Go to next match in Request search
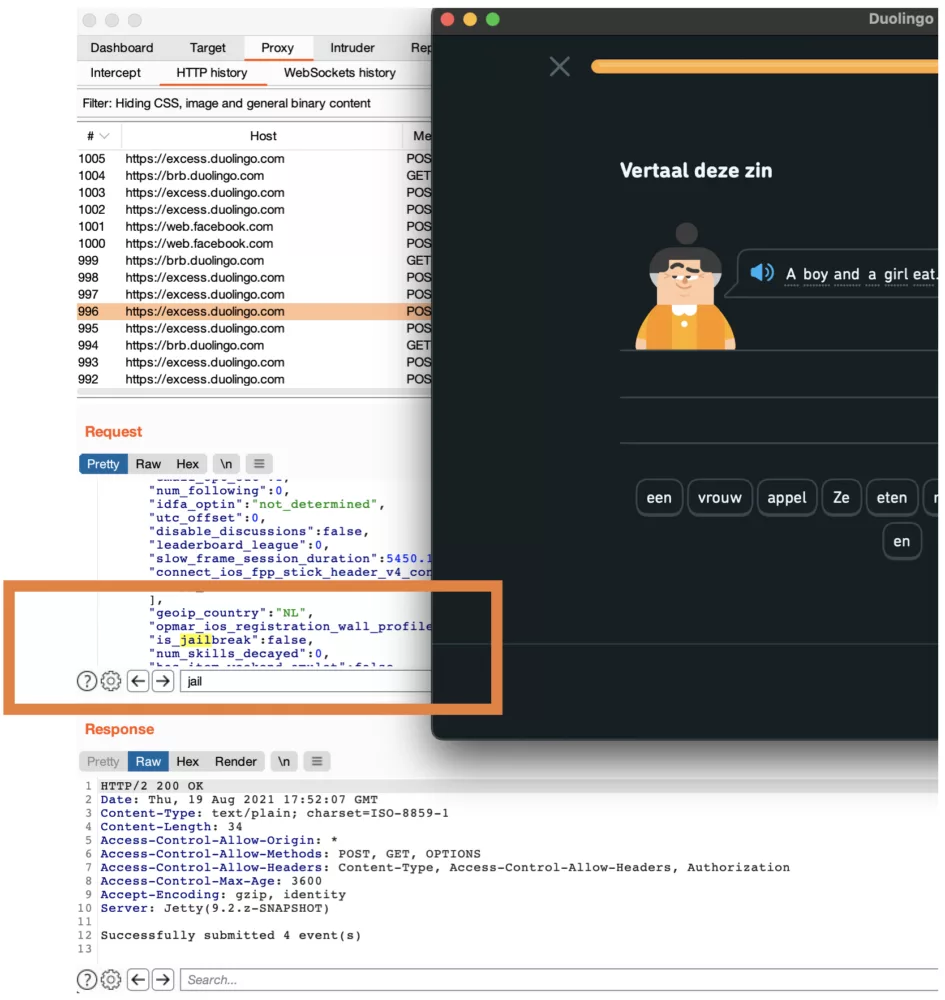Screen dimensions: 945x1000 pyautogui.click(x=163, y=681)
